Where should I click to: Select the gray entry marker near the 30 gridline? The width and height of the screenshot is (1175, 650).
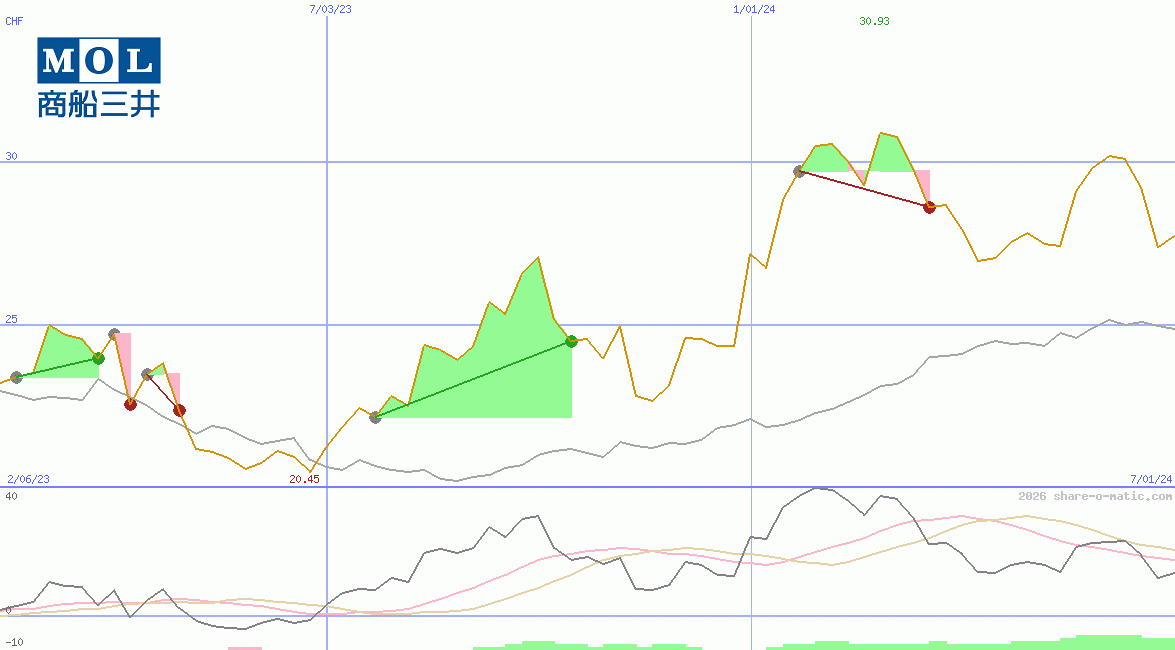click(797, 171)
